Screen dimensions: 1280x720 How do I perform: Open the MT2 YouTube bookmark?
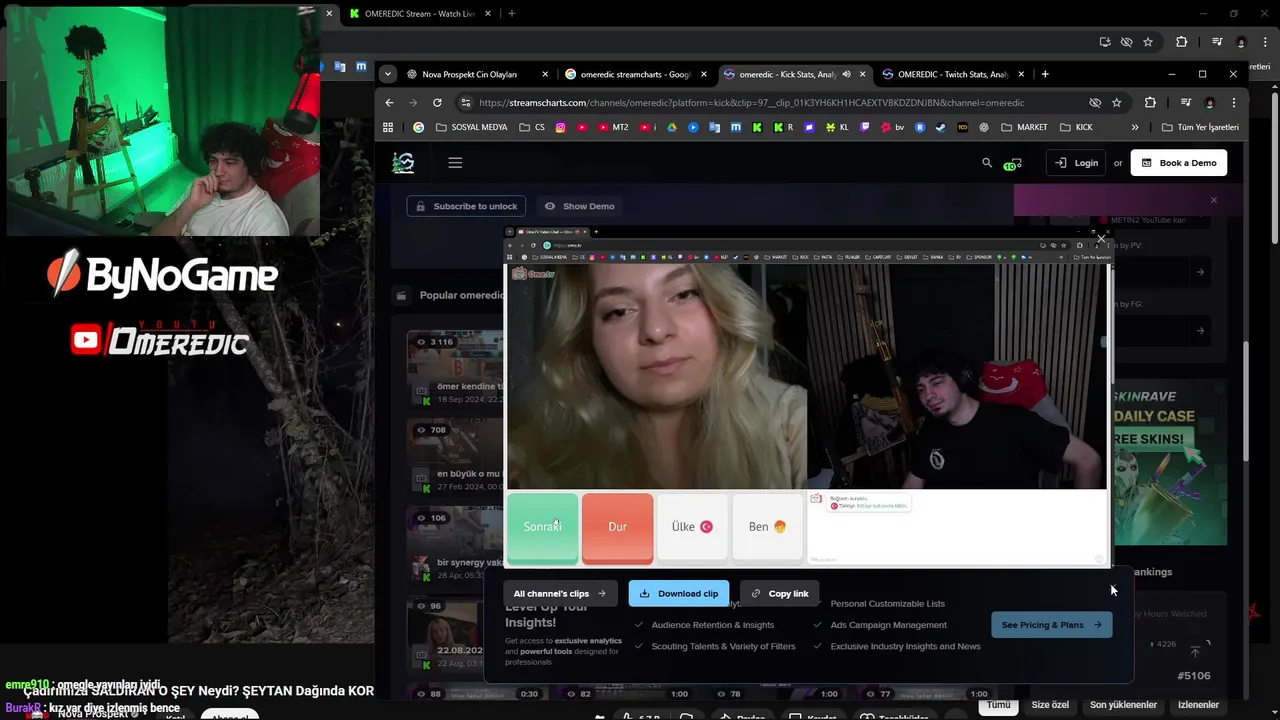click(615, 127)
